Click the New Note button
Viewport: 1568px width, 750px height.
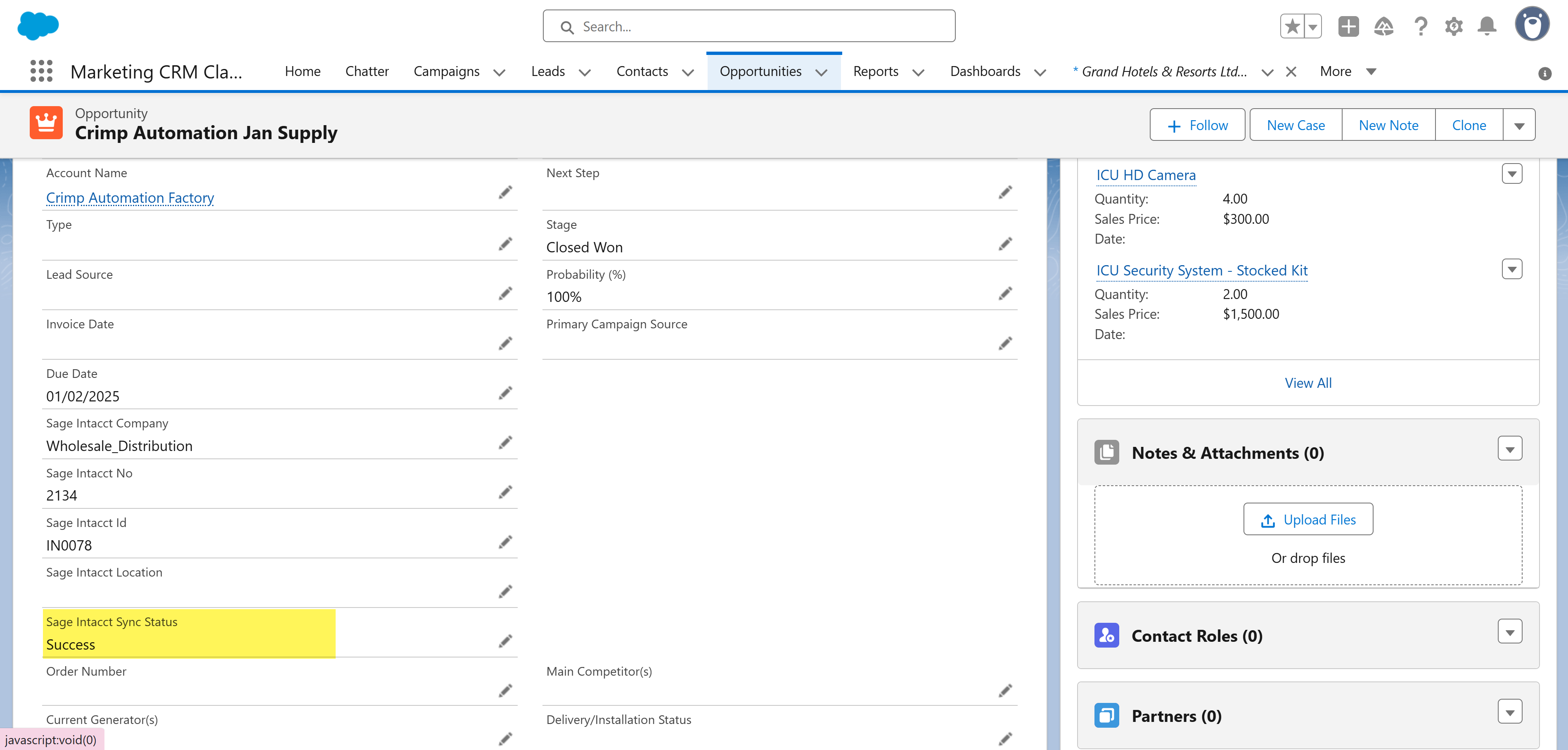tap(1388, 125)
